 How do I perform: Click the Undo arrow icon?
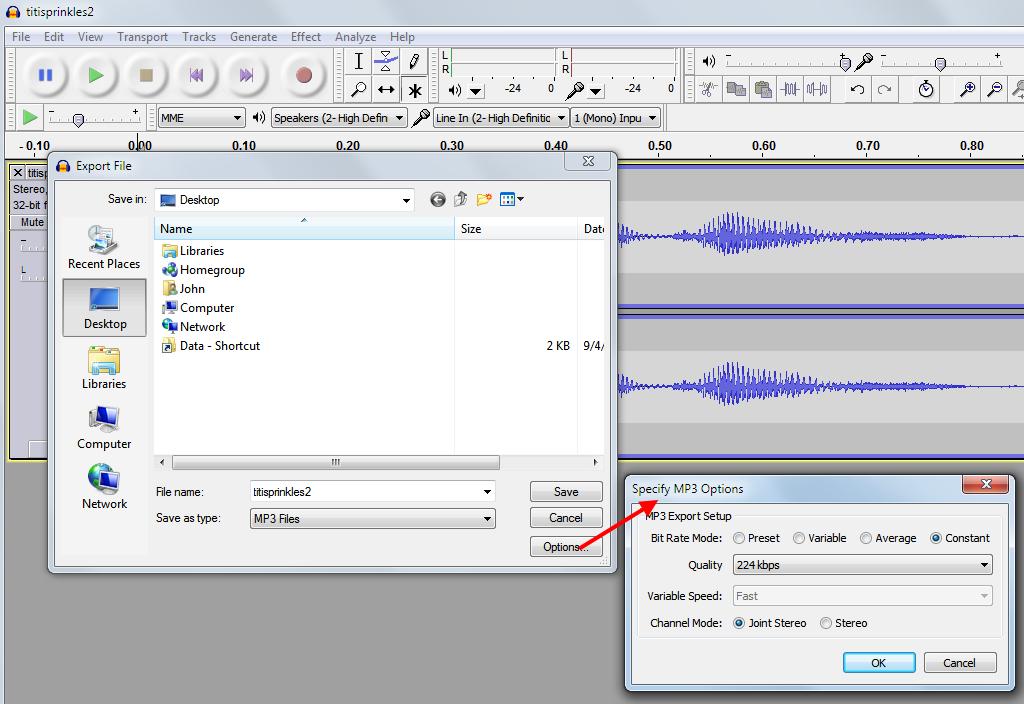857,89
